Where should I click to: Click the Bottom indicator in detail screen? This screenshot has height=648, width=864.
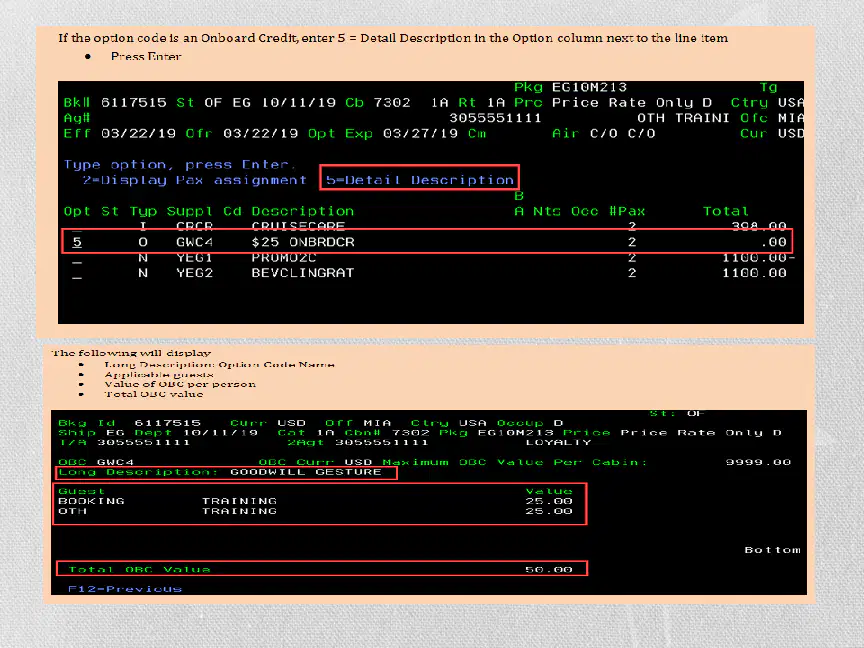(x=773, y=550)
